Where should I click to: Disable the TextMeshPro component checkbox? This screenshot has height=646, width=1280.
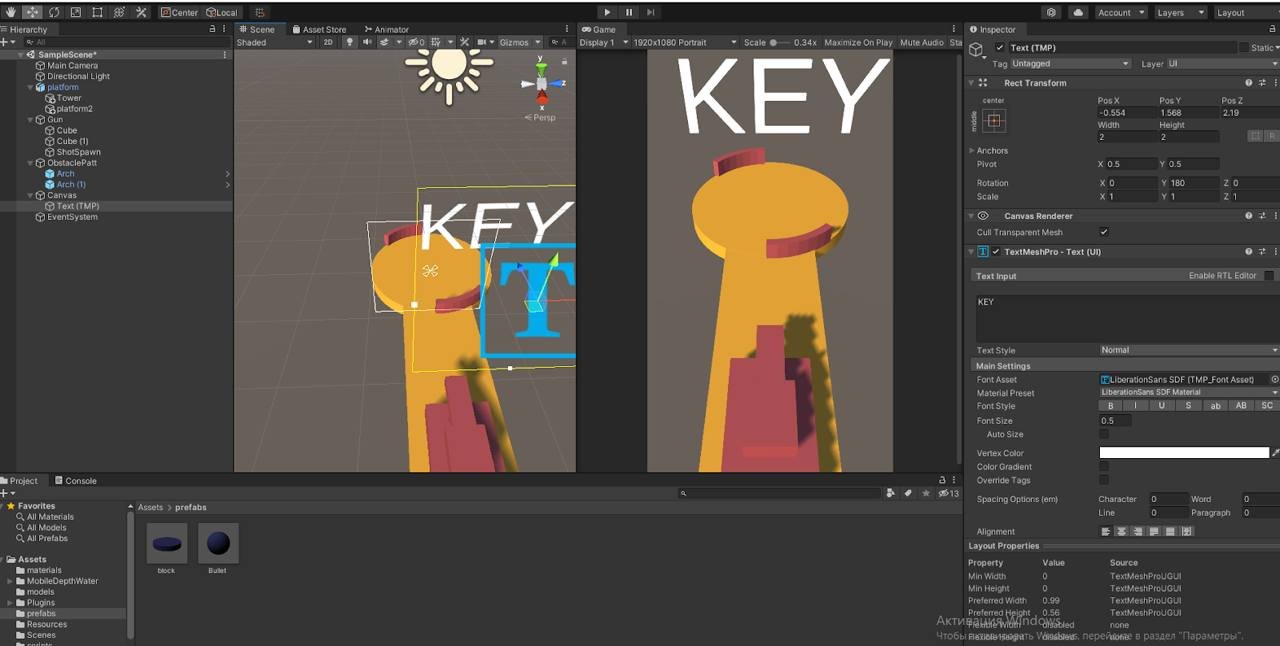tap(996, 252)
